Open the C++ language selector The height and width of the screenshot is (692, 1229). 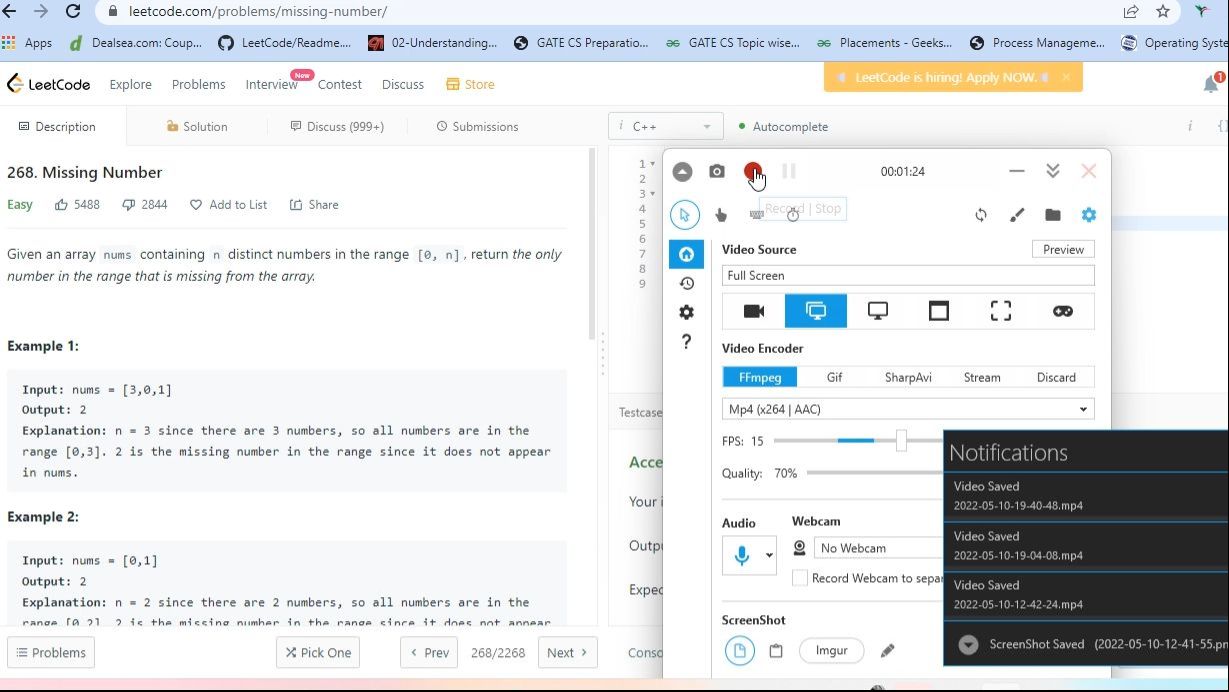tap(665, 127)
